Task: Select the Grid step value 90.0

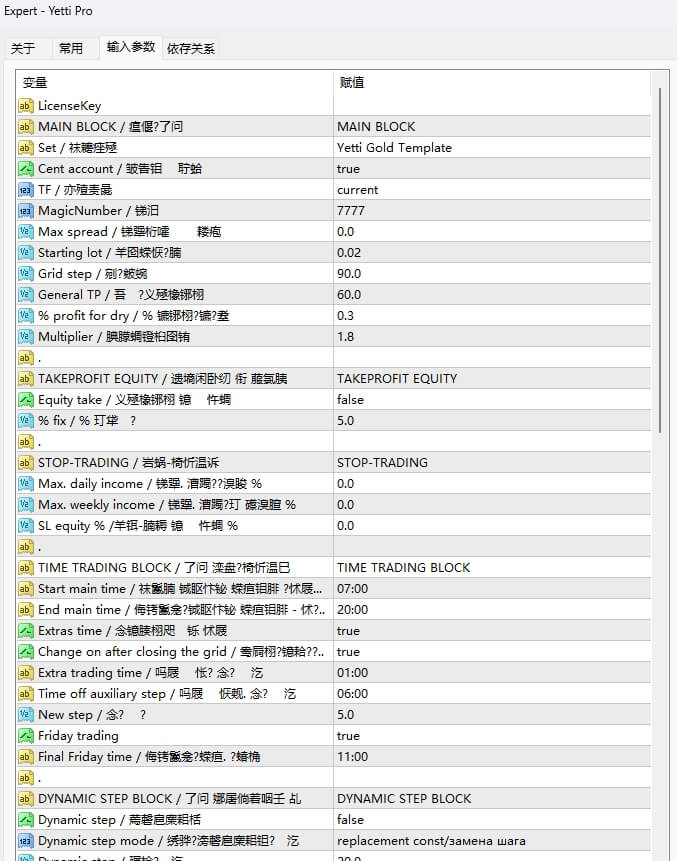Action: [x=492, y=273]
